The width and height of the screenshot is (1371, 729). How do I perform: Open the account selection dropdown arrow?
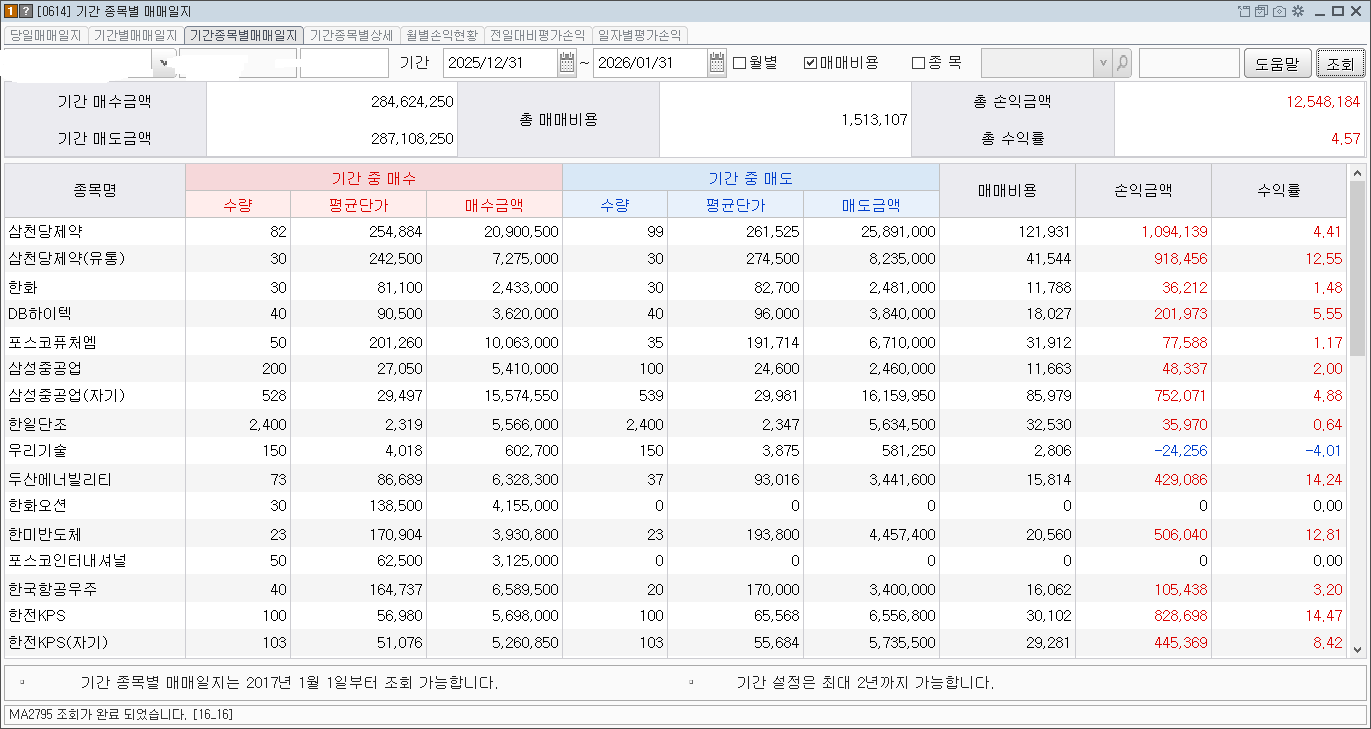[x=163, y=62]
